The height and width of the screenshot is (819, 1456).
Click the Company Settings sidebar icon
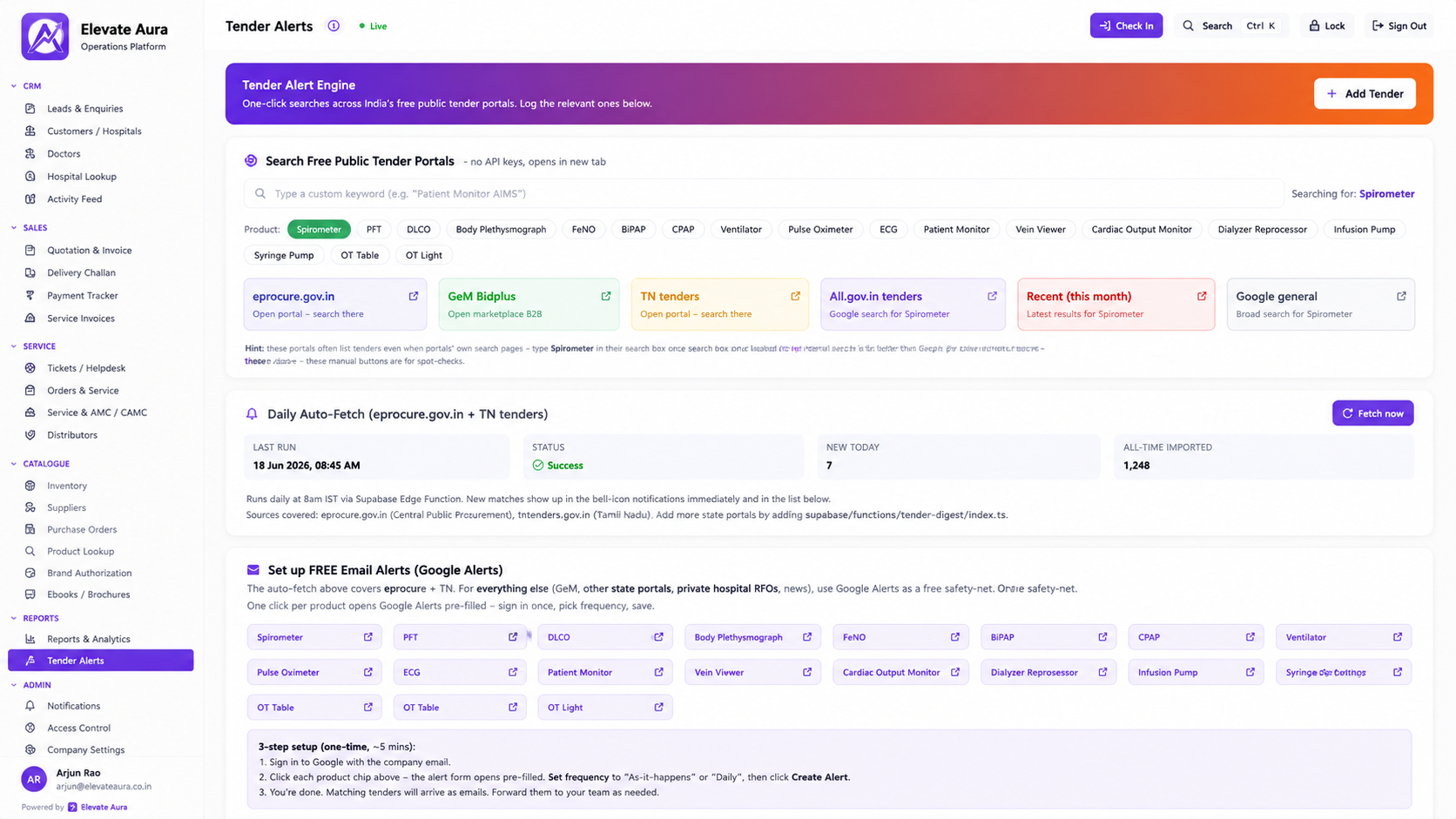pyautogui.click(x=30, y=749)
